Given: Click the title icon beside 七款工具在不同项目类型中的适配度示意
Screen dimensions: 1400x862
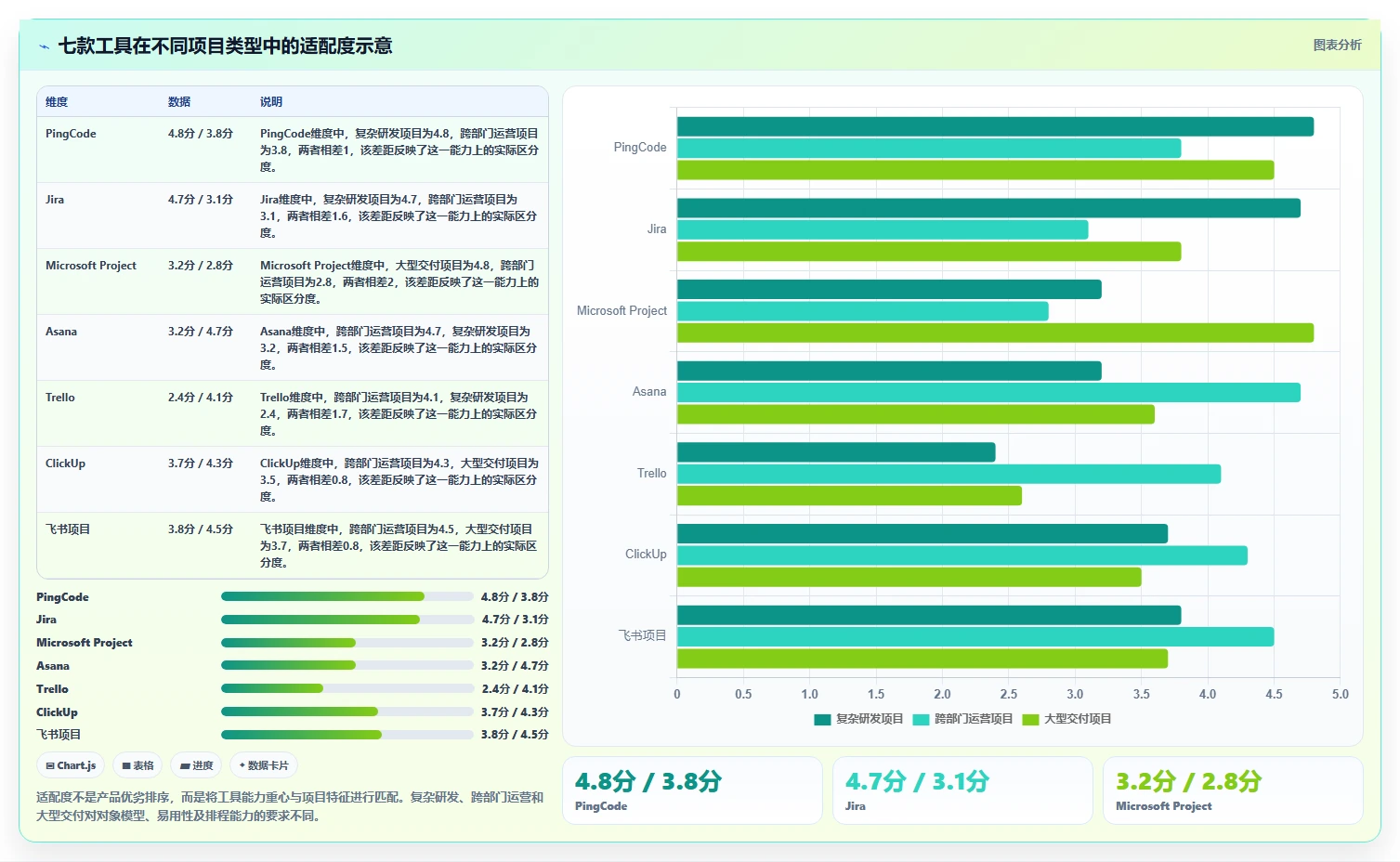Looking at the screenshot, I should point(44,46).
